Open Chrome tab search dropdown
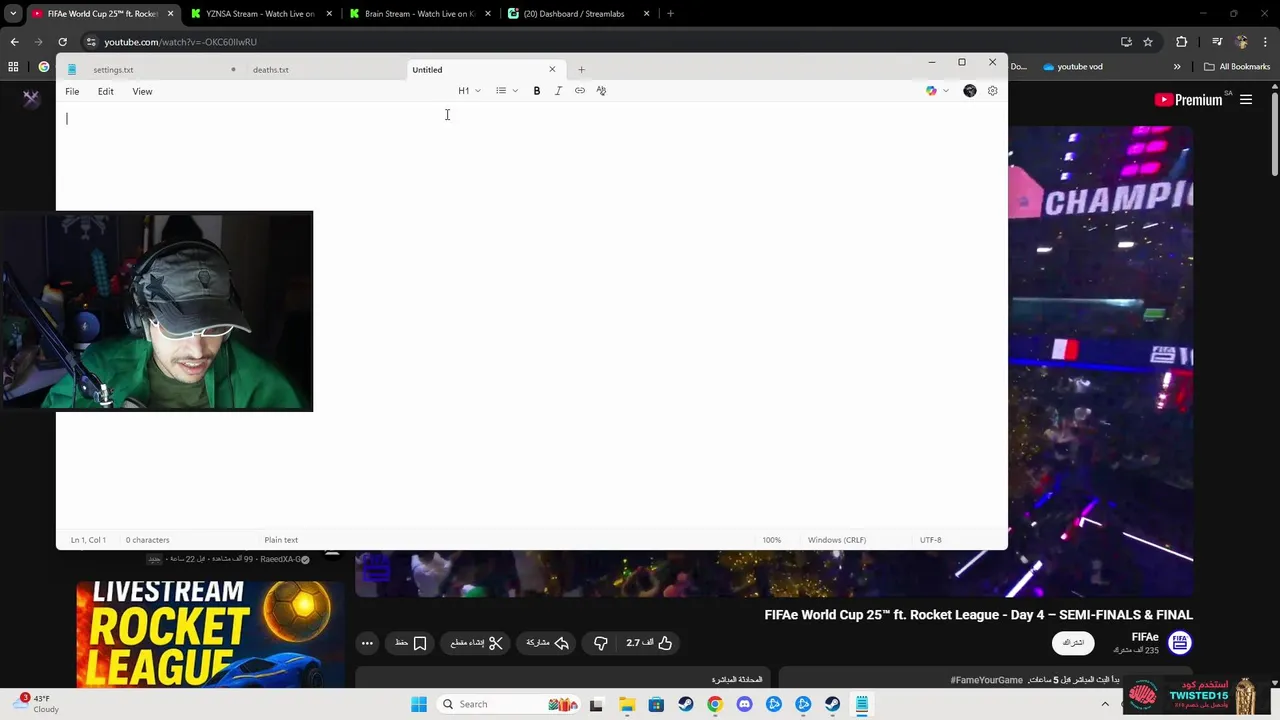Viewport: 1280px width, 720px height. (x=13, y=14)
